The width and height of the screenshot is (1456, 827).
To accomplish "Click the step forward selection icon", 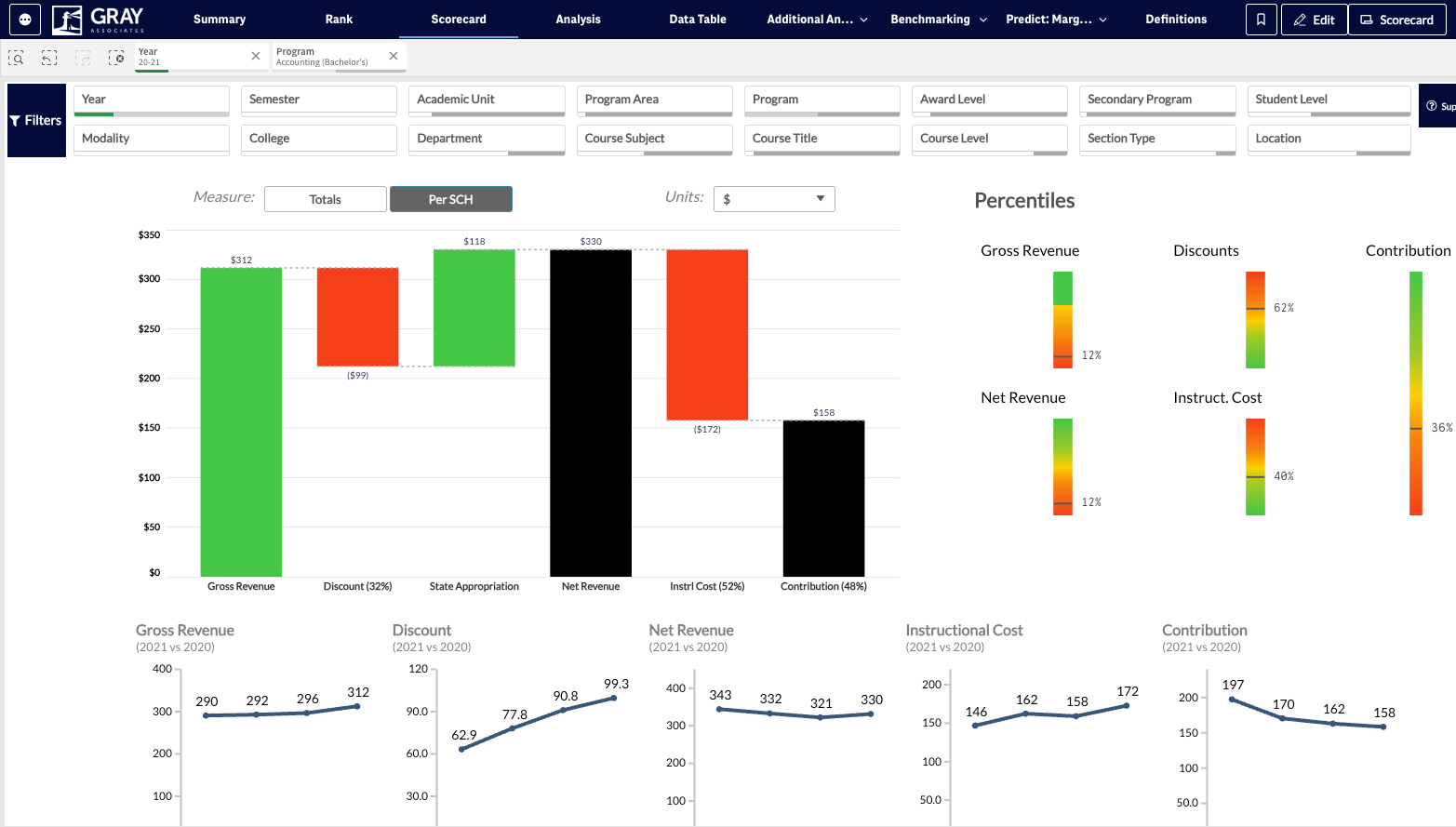I will 83,58.
